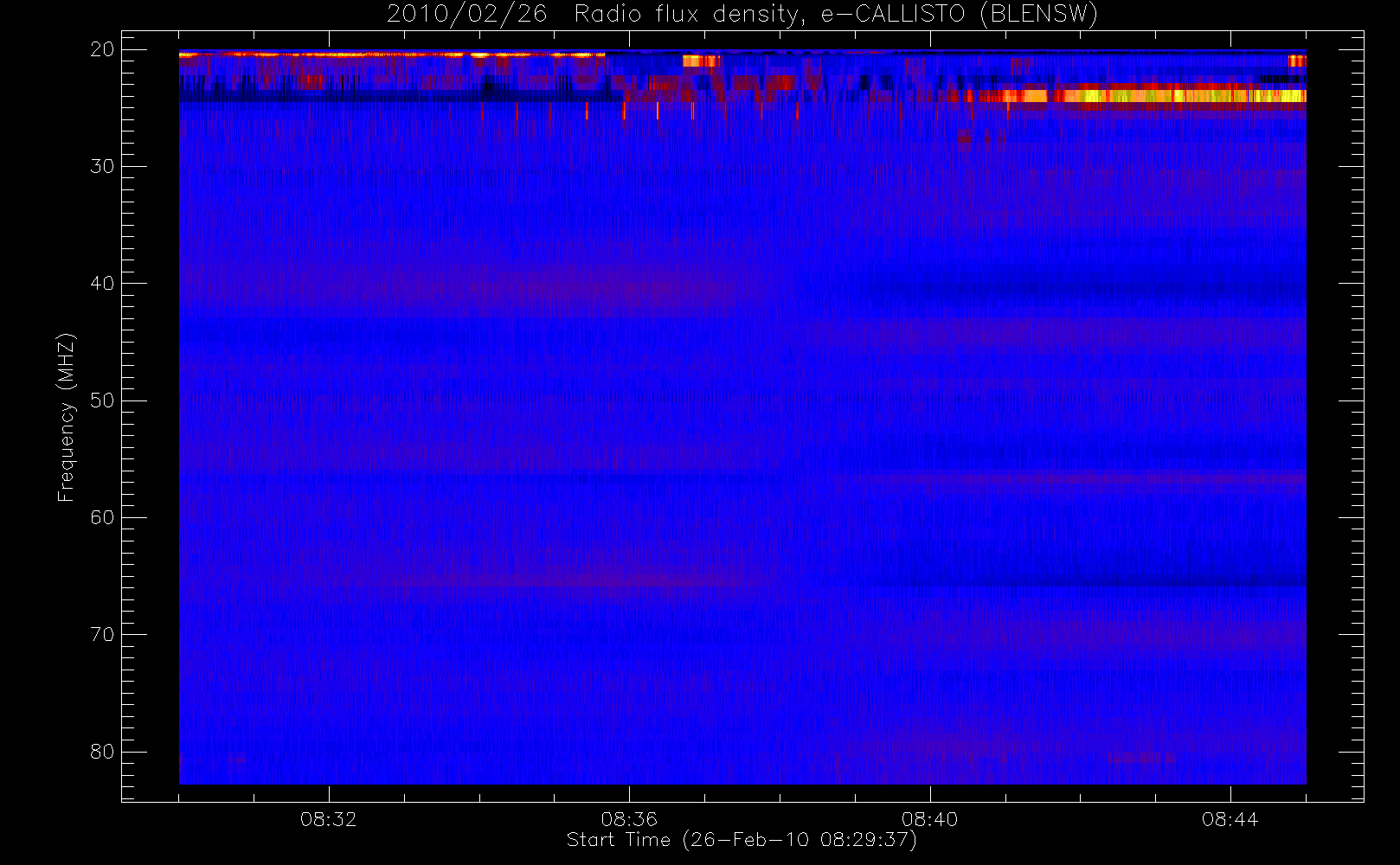Click the 'Start Time (26-Feb-10 08:29:37)' label
The height and width of the screenshot is (865, 1400).
pyautogui.click(x=742, y=840)
